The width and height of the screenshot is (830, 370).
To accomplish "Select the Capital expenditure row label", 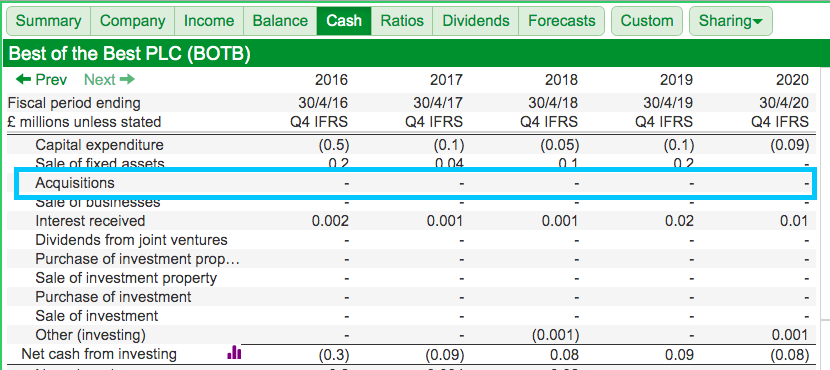I will pos(100,145).
